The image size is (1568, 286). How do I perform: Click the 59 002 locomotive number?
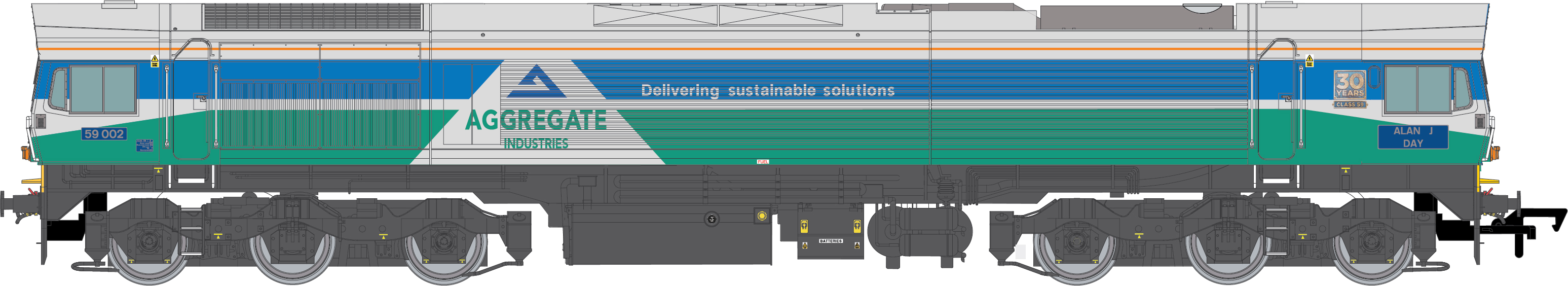[x=104, y=134]
